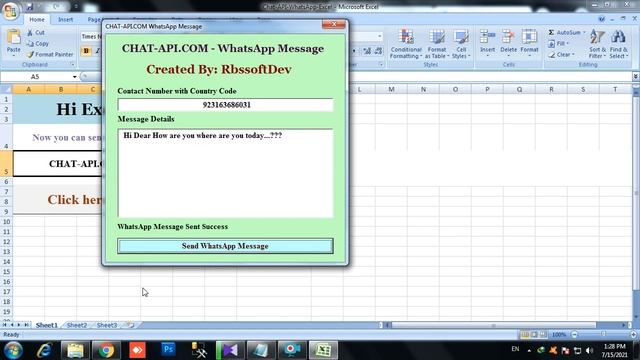Click Send WhatsApp Message button
Image resolution: width=640 pixels, height=360 pixels.
225,246
